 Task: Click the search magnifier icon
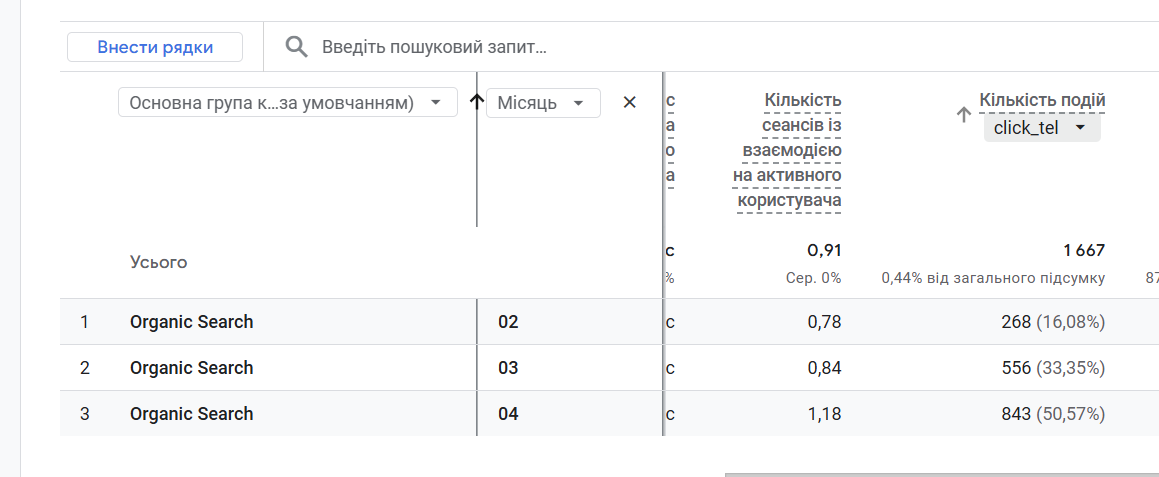coord(296,46)
